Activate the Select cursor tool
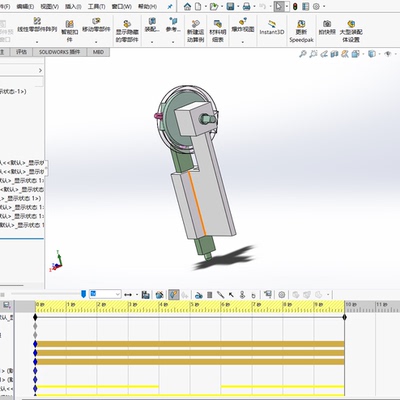Viewport: 400px width, 400px height. [x=279, y=6]
